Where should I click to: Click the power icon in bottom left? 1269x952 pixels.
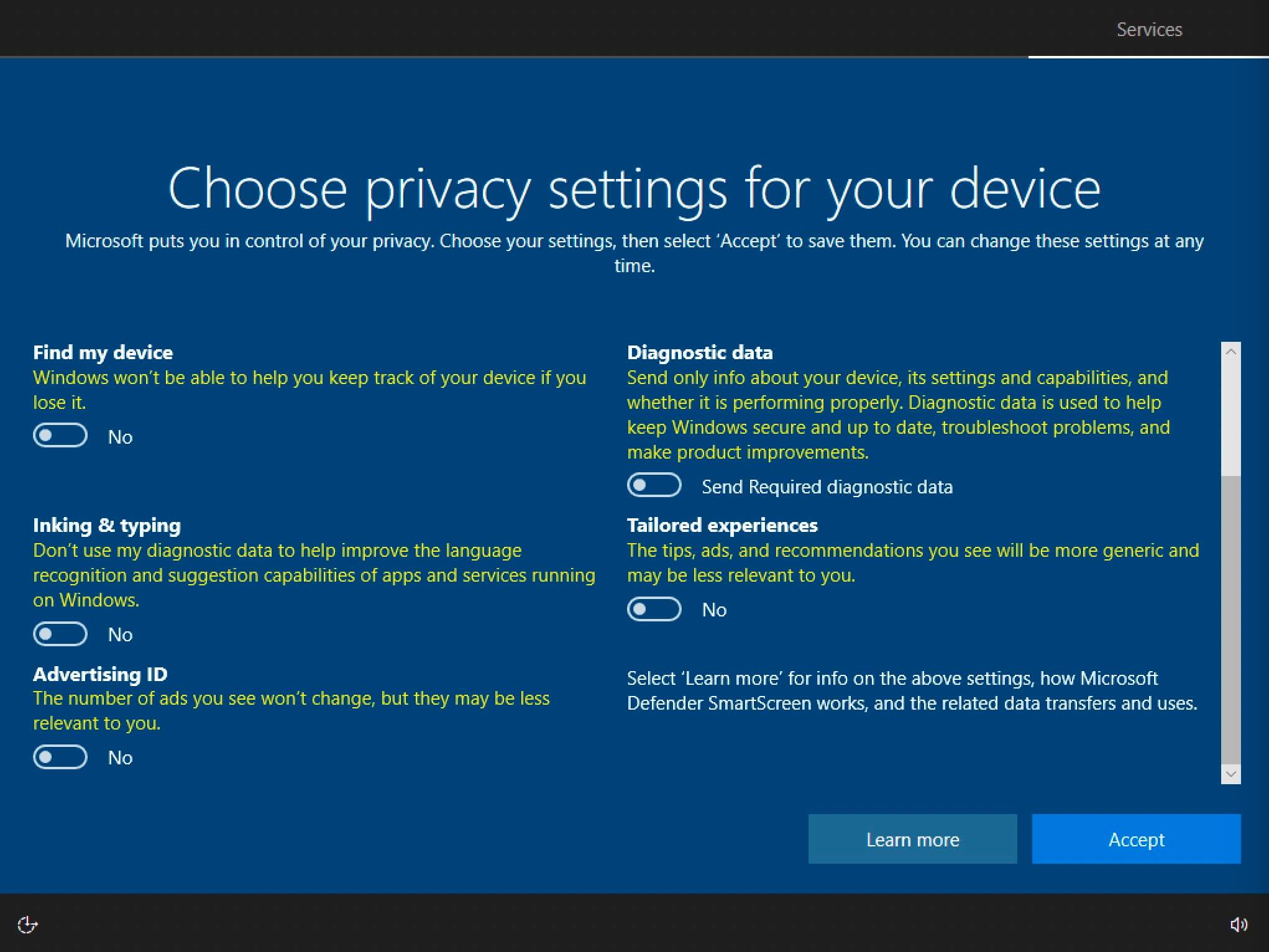[27, 924]
